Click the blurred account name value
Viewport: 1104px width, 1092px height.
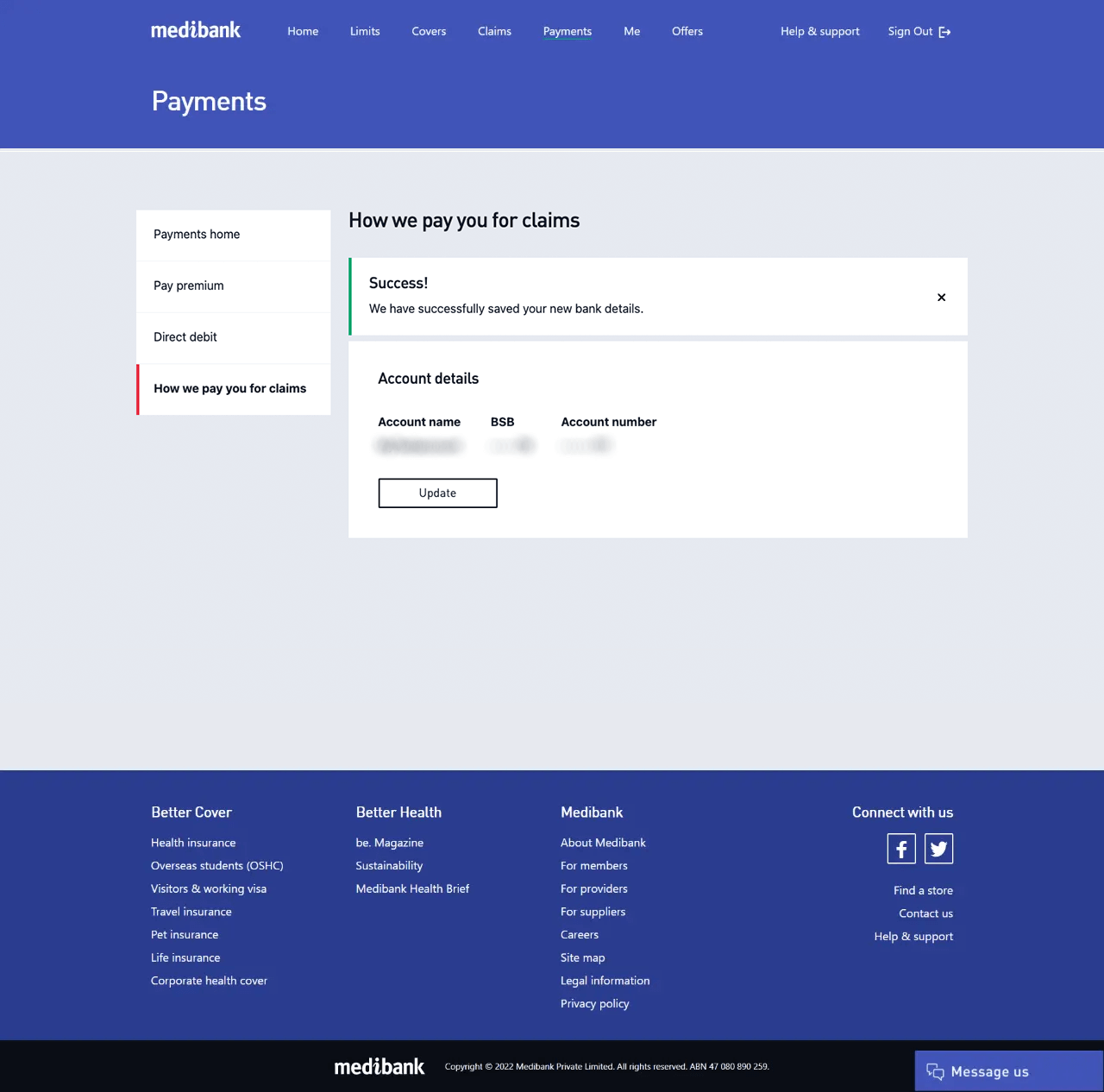click(x=419, y=446)
